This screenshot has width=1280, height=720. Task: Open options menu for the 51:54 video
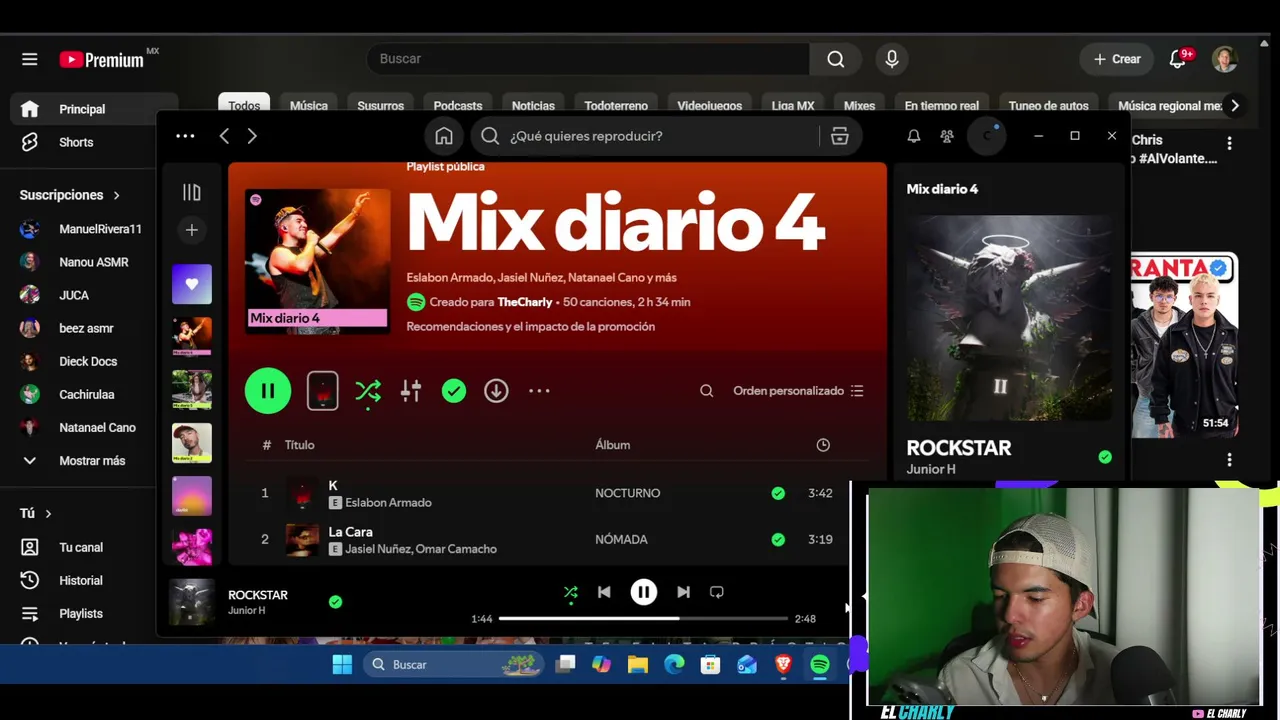[x=1229, y=460]
